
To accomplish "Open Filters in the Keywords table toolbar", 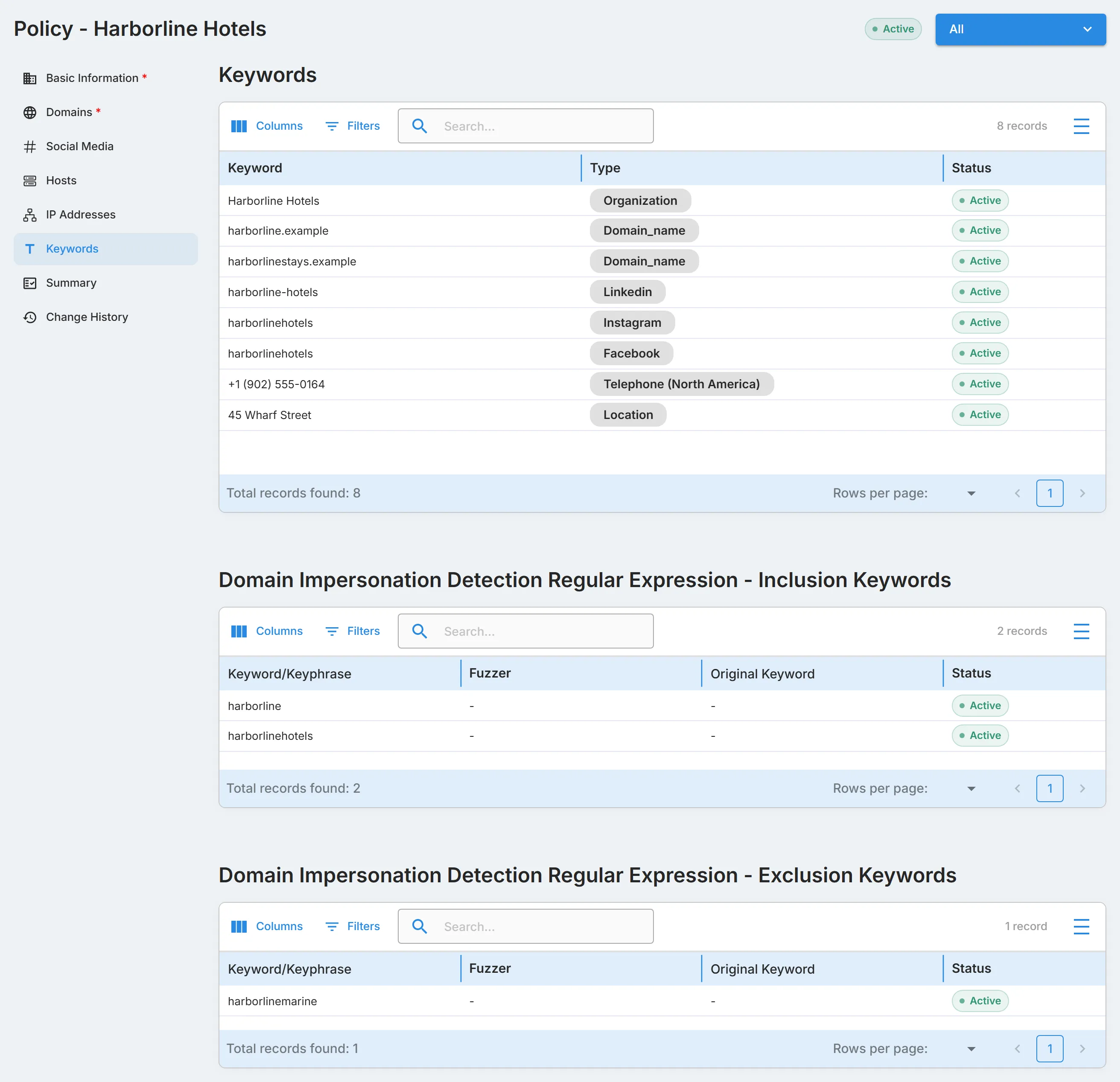I will point(353,126).
